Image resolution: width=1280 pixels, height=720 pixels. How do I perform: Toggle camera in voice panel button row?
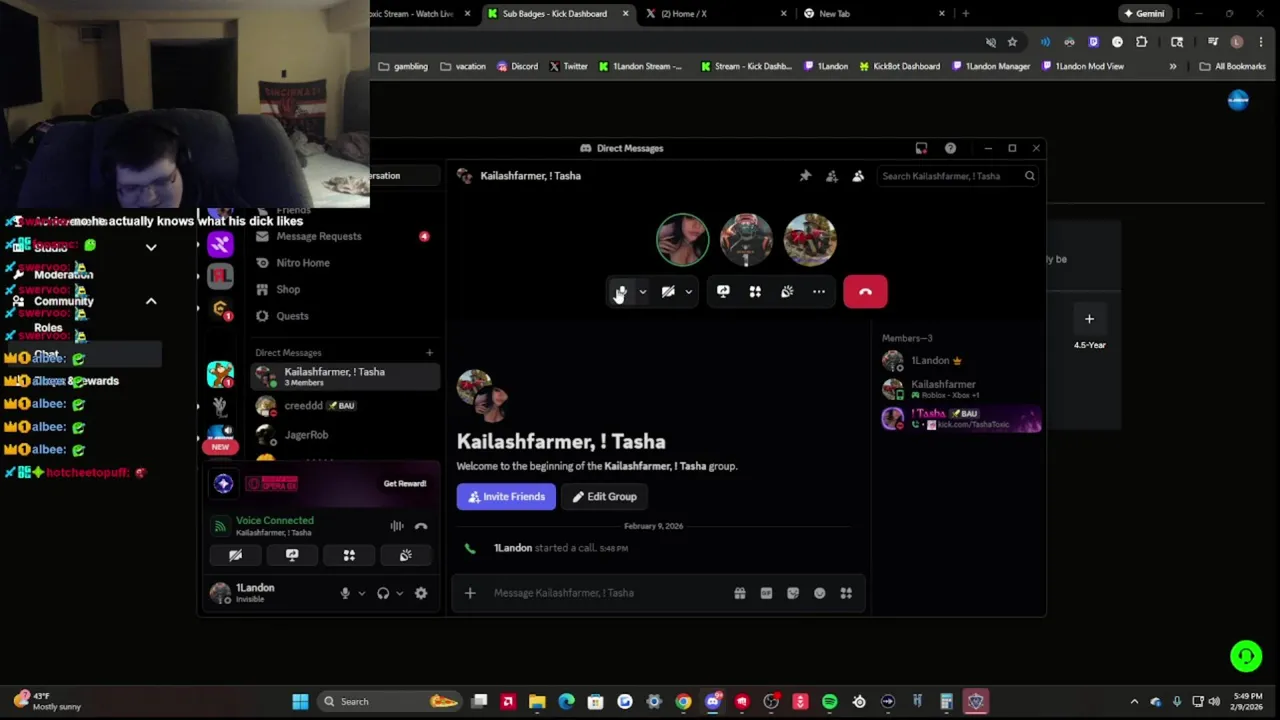235,555
